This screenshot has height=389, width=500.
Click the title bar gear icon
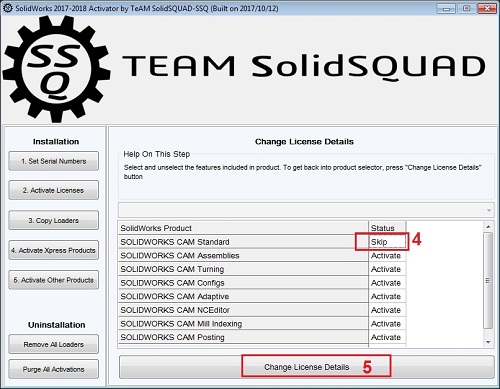pos(7,8)
